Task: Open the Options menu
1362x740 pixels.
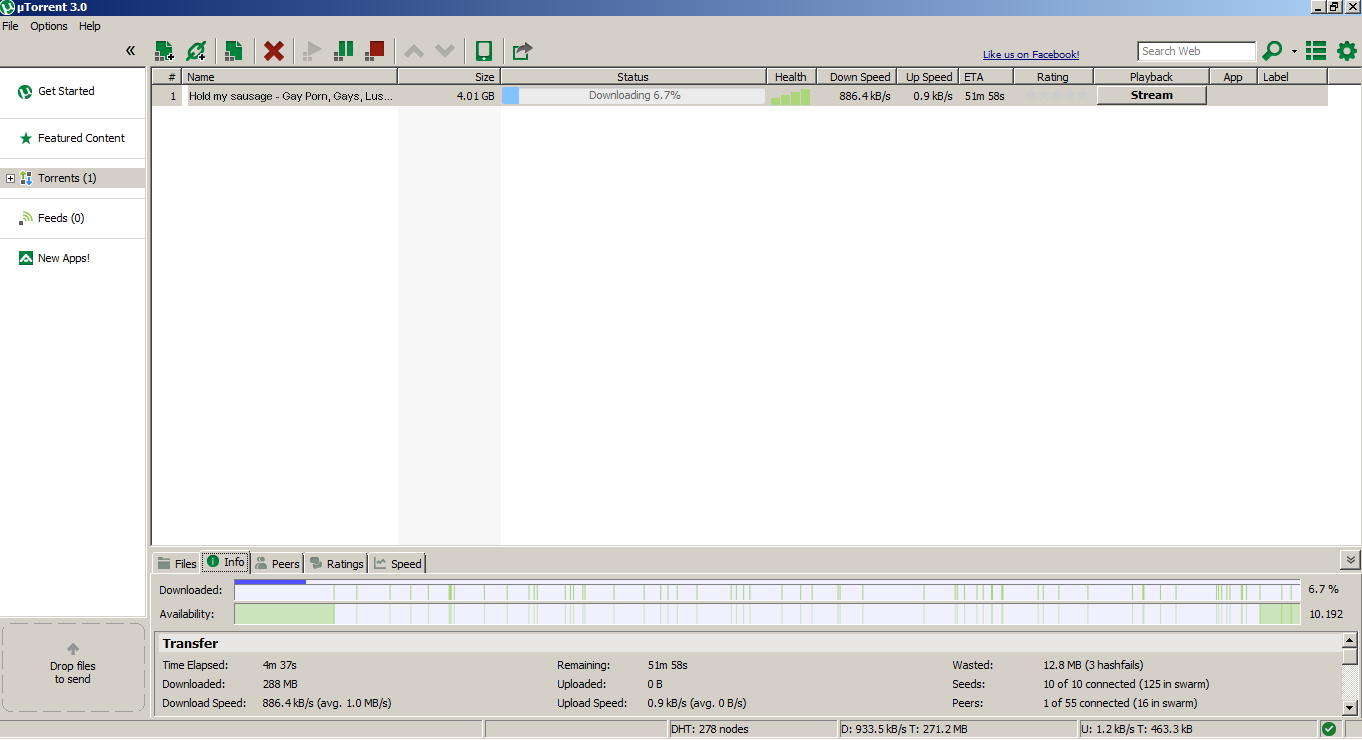Action: point(49,26)
